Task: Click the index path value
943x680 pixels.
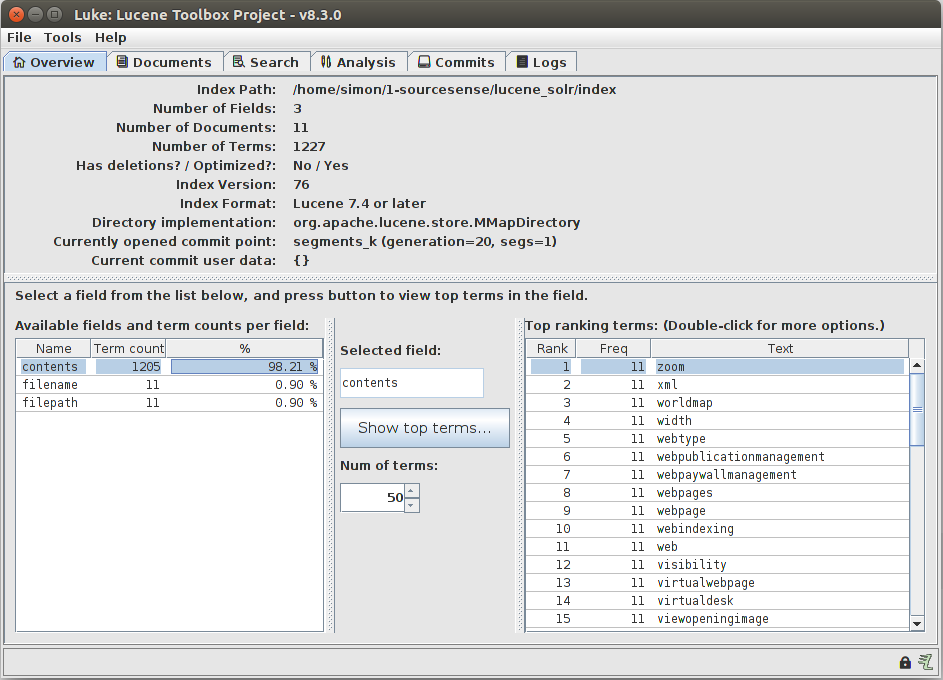Action: coord(455,90)
